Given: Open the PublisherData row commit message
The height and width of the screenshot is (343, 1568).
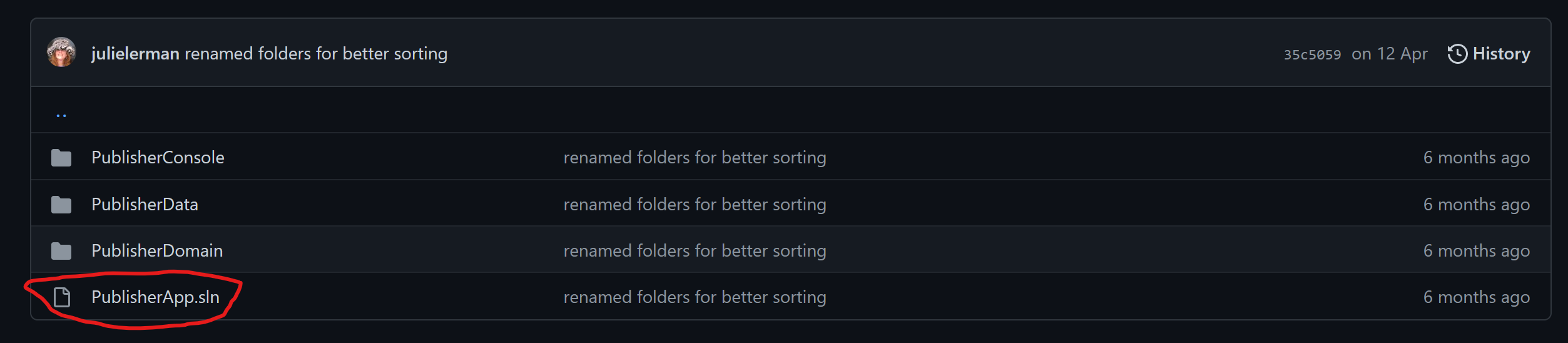Looking at the screenshot, I should click(x=695, y=205).
